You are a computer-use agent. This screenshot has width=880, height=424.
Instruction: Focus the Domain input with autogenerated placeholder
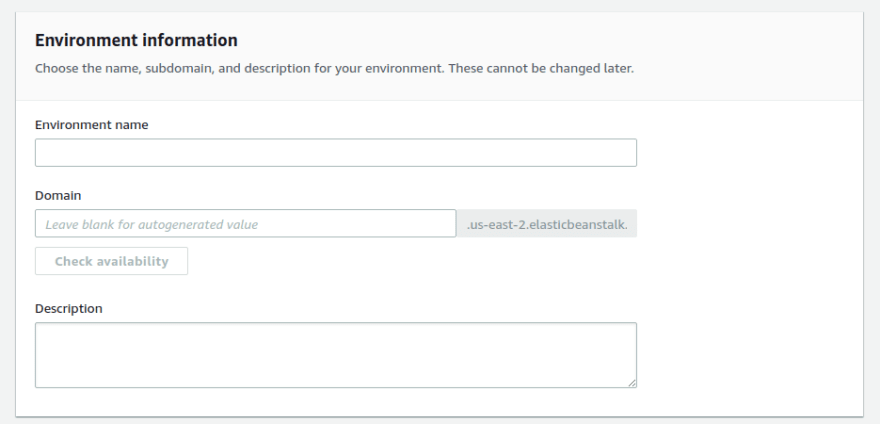pos(245,224)
